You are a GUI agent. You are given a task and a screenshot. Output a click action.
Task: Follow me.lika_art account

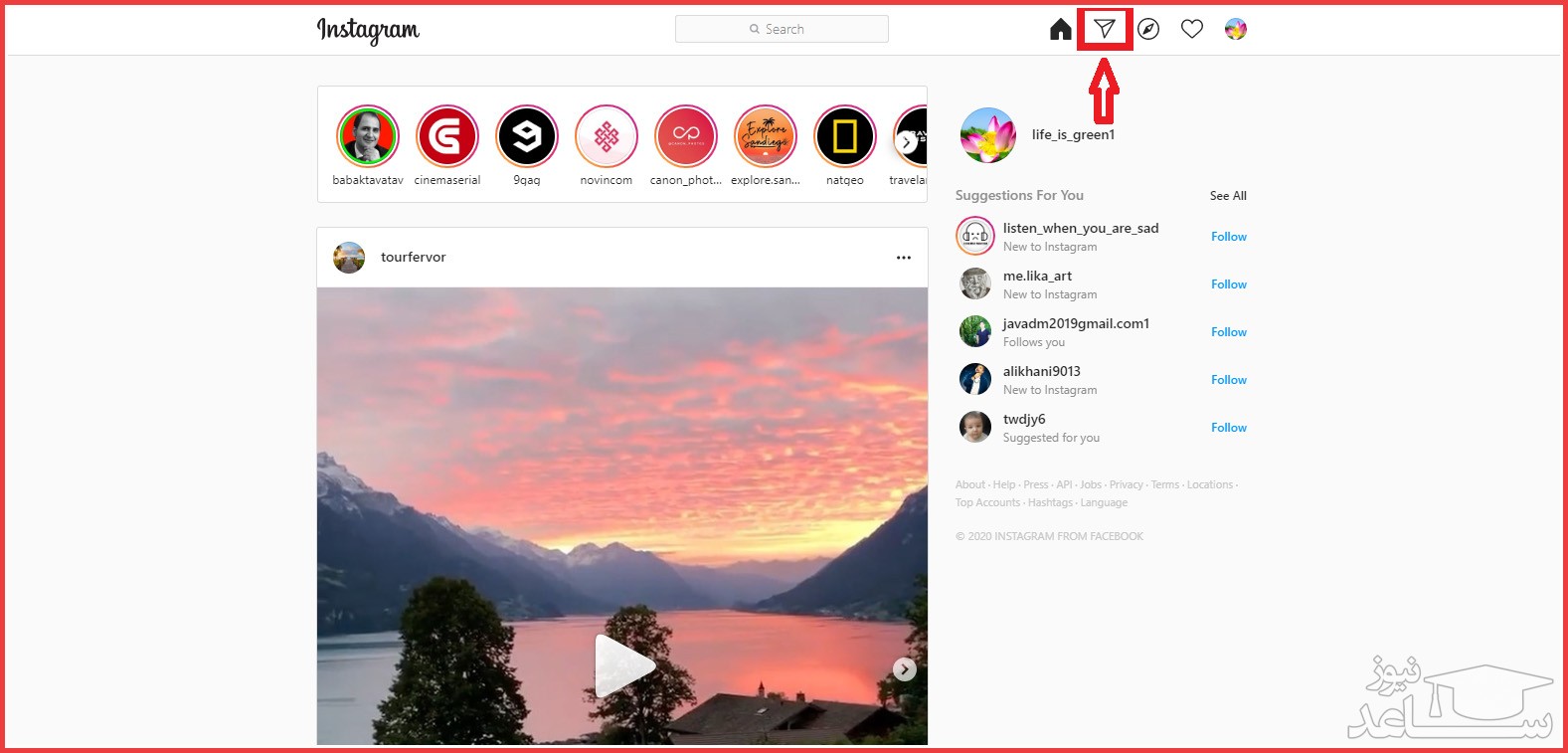(1228, 284)
